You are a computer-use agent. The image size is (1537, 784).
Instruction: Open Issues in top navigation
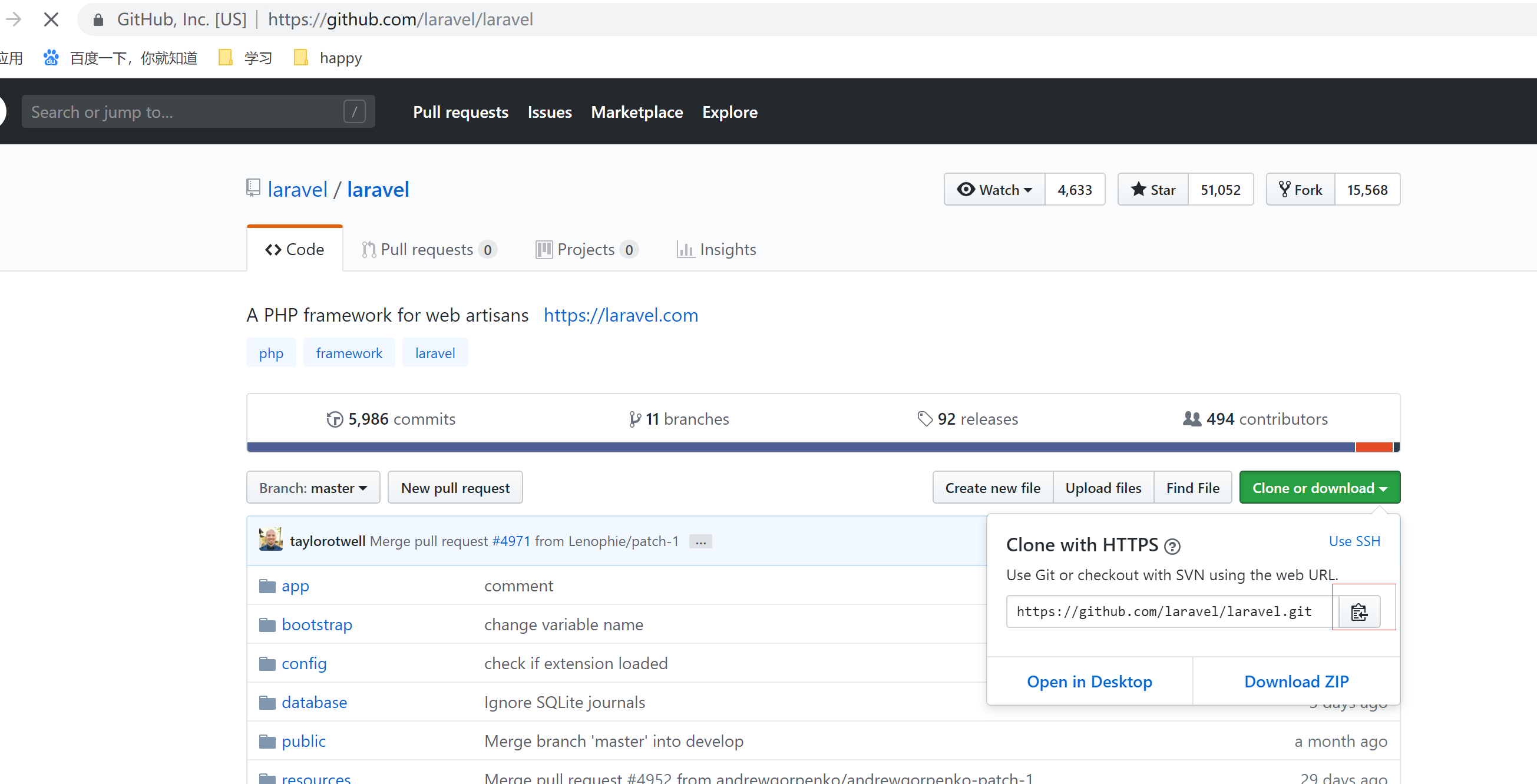click(x=550, y=111)
